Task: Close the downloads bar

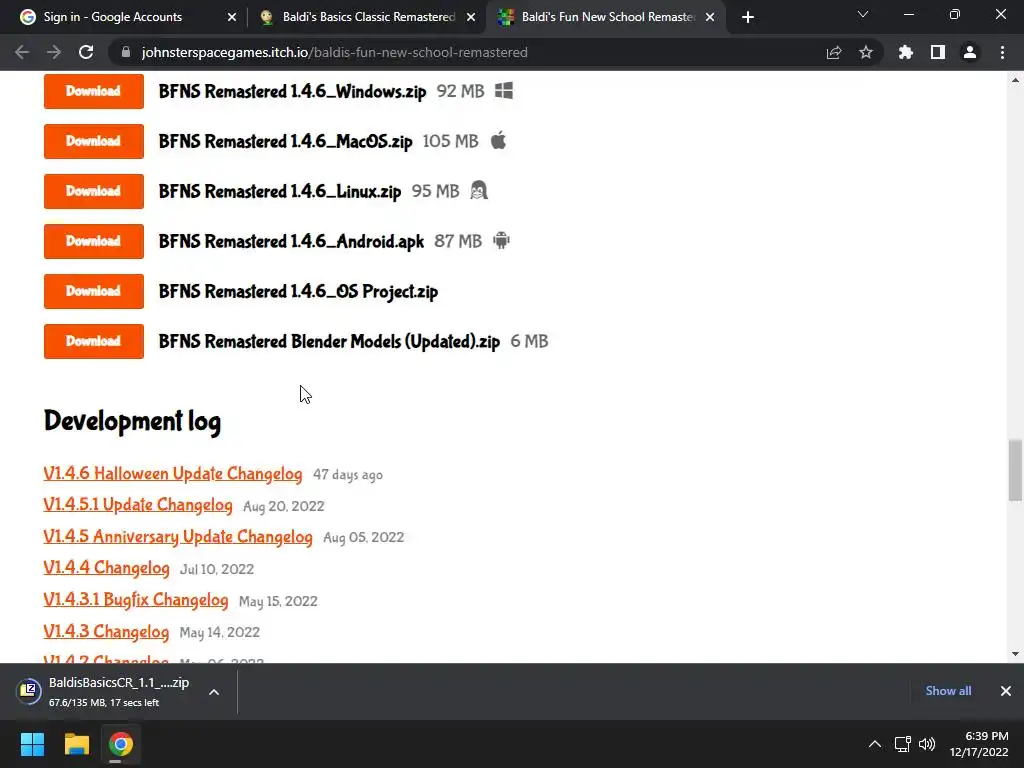Action: pyautogui.click(x=1006, y=691)
